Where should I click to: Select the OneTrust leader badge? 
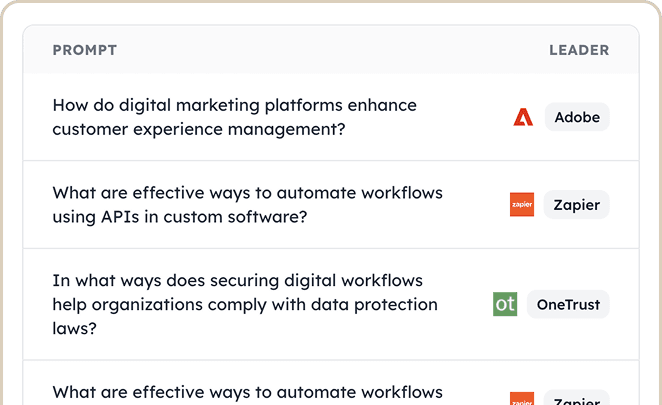click(x=568, y=304)
